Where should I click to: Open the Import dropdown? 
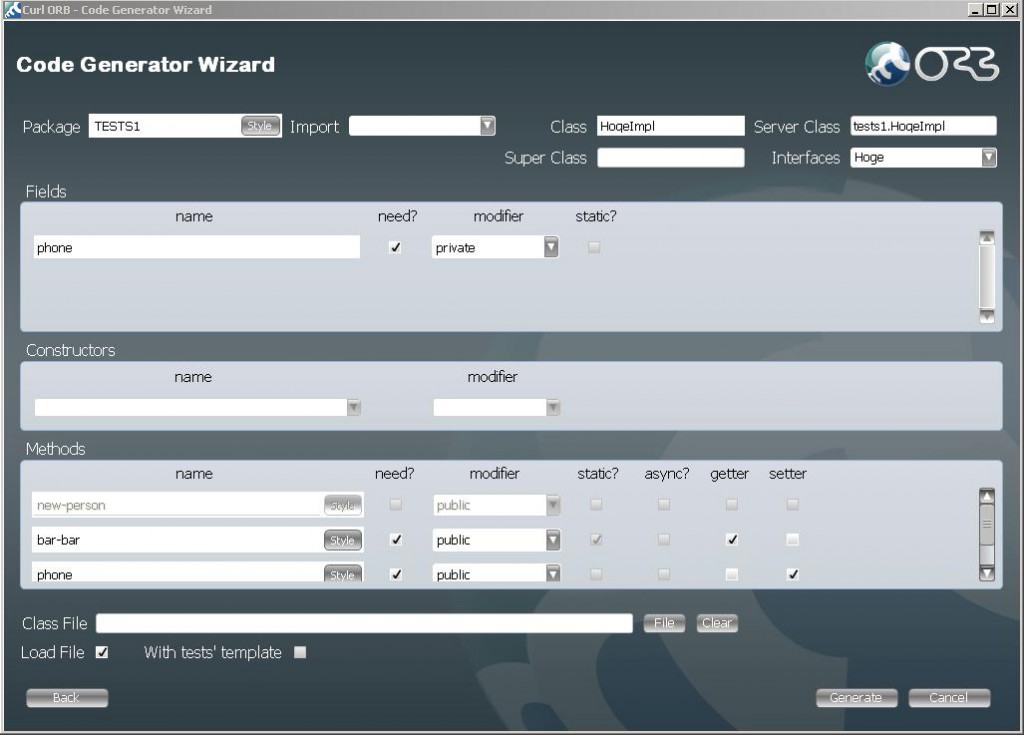point(487,125)
